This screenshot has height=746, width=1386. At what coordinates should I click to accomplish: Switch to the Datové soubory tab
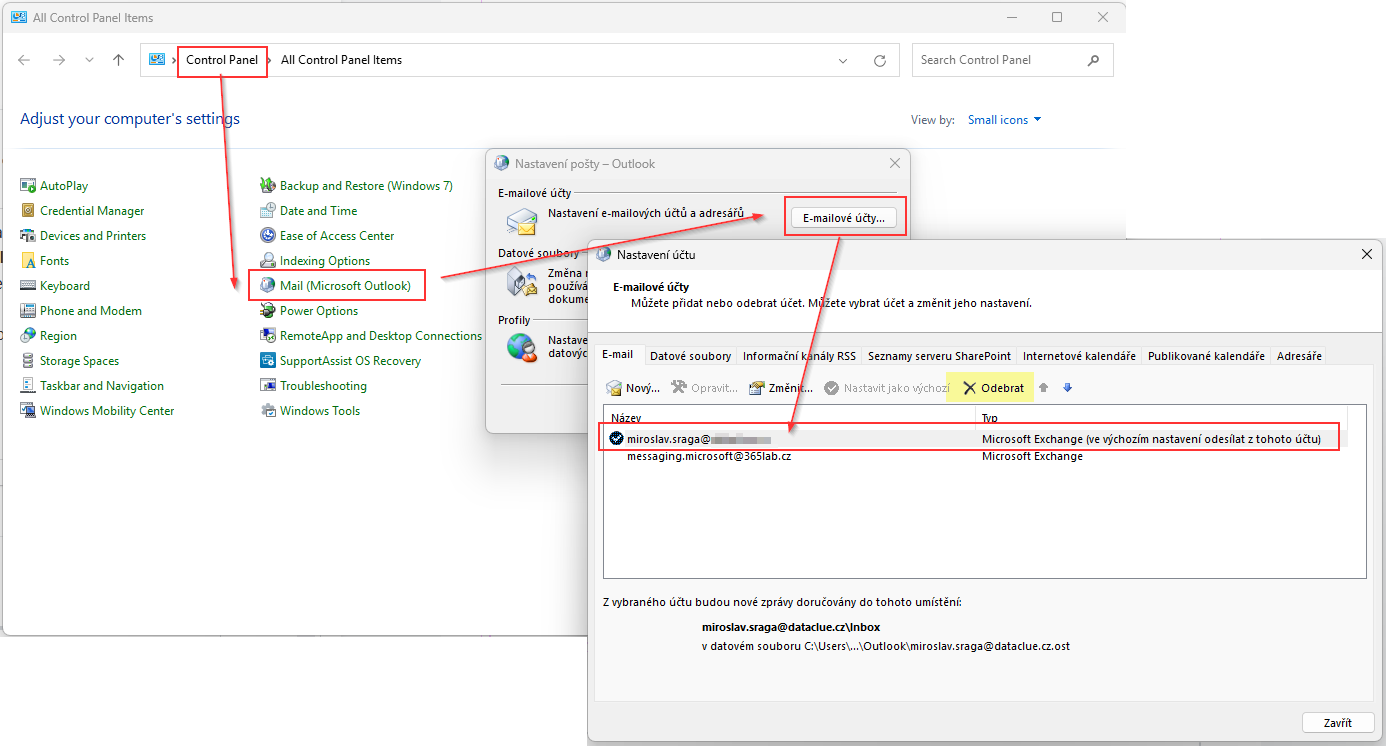[x=690, y=356]
